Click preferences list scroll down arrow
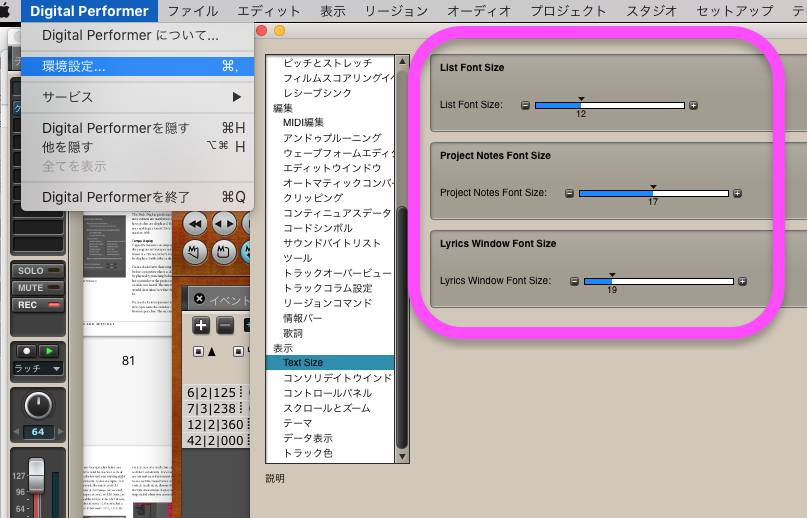The width and height of the screenshot is (807, 518). (402, 456)
